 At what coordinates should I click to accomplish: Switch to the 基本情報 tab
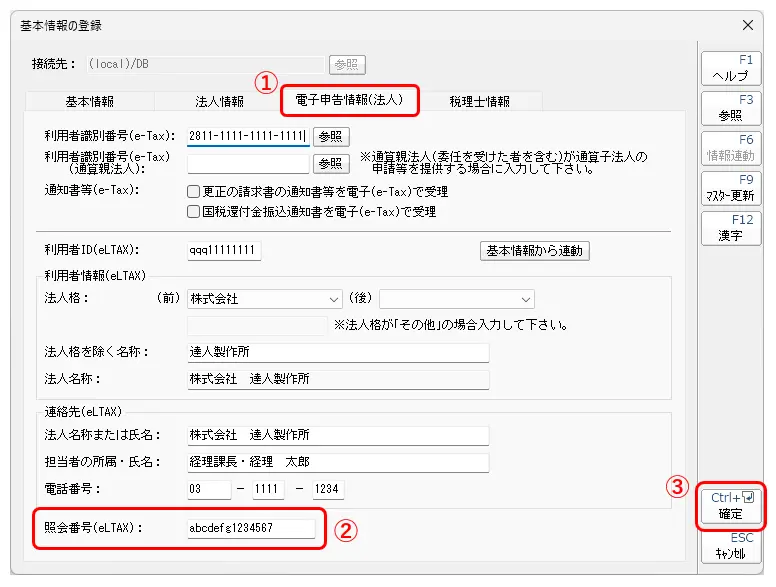point(89,101)
